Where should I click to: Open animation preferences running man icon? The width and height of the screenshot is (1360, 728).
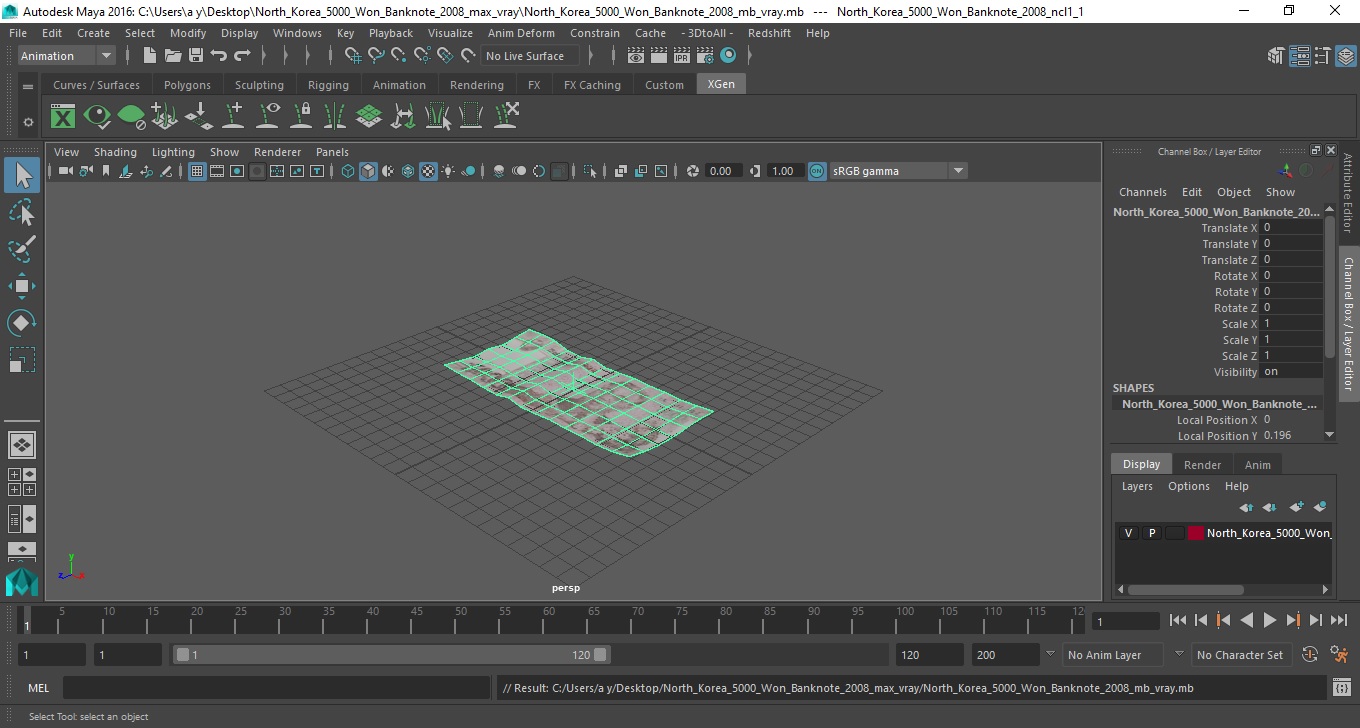tap(1339, 655)
